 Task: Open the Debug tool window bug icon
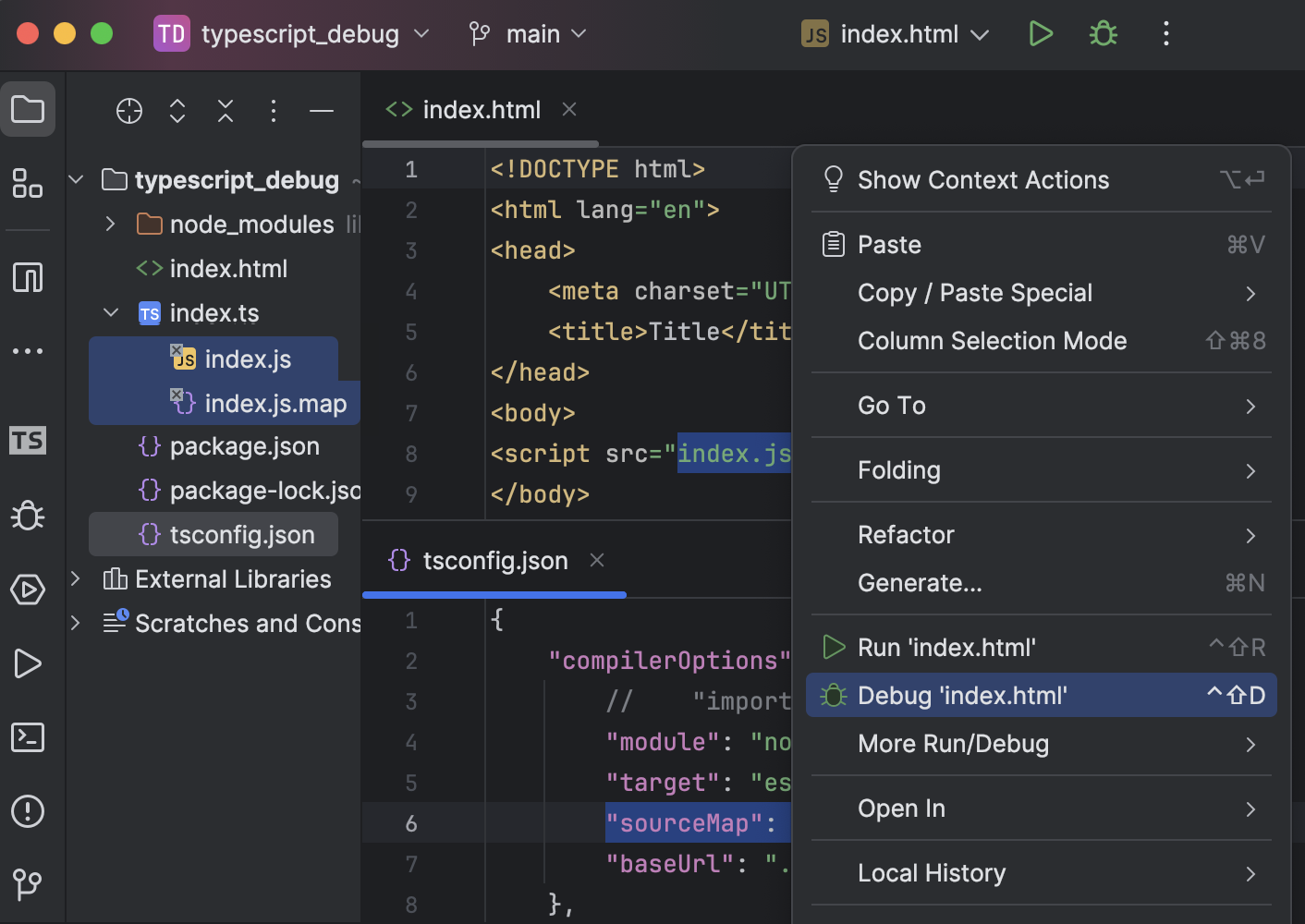tap(27, 515)
